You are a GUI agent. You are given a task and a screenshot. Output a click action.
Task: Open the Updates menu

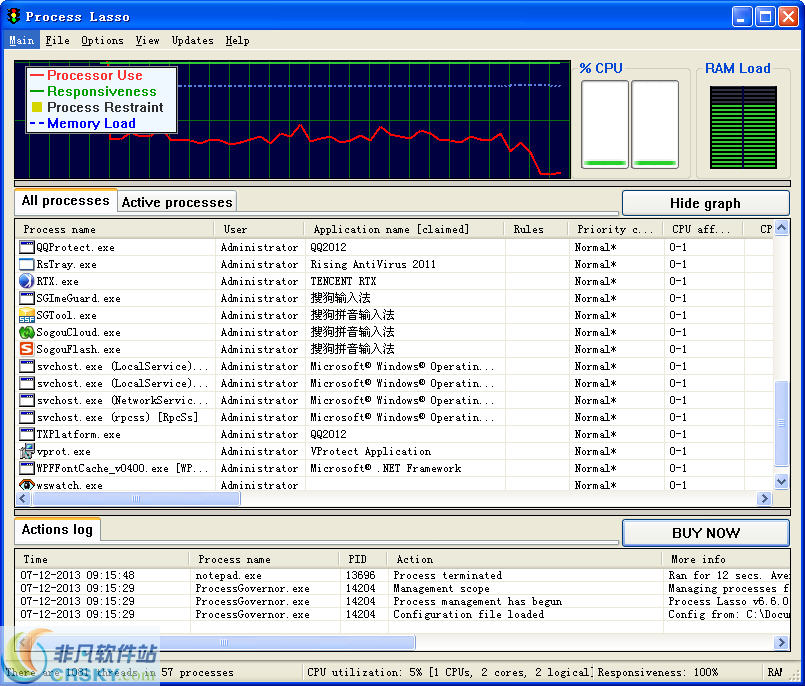point(192,41)
